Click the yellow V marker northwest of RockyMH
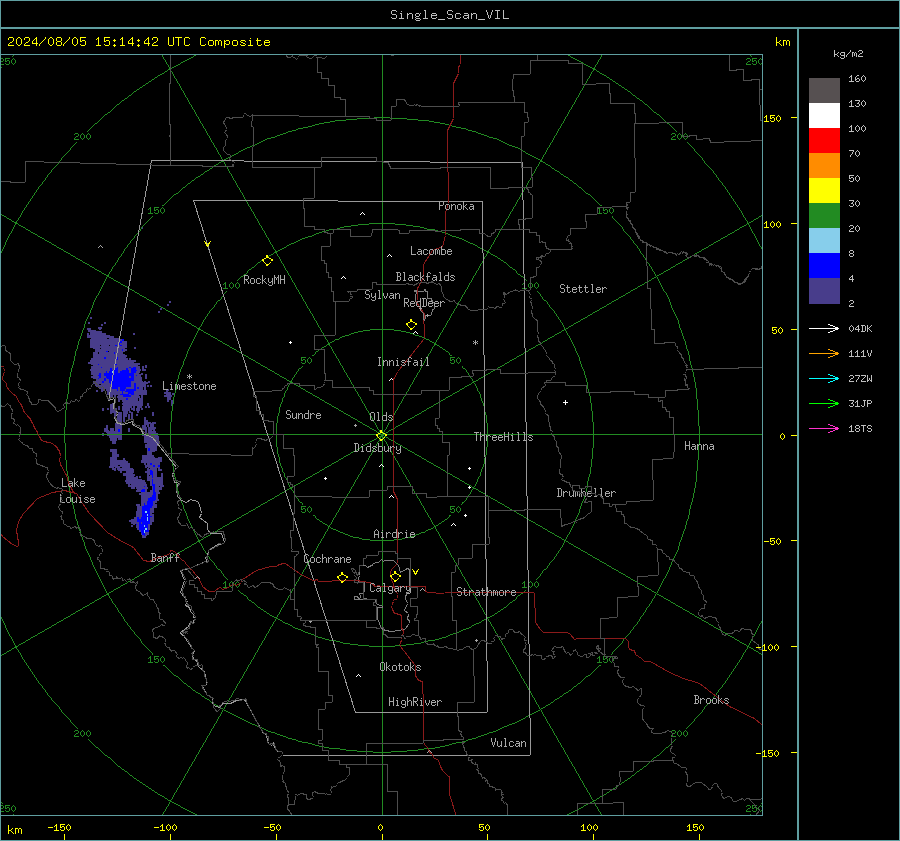Image resolution: width=900 pixels, height=841 pixels. [208, 244]
